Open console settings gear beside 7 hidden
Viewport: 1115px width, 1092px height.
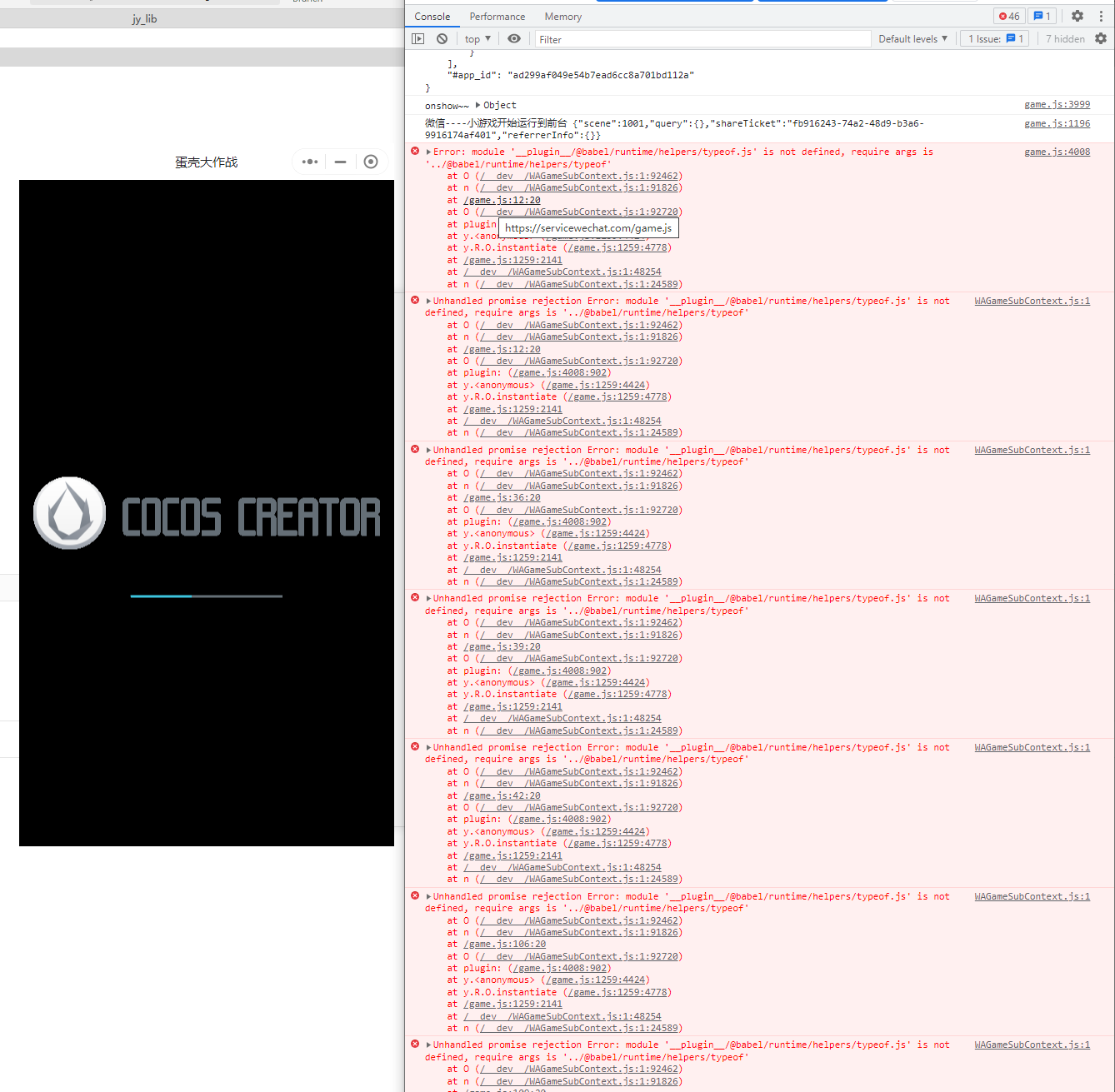coord(1101,38)
